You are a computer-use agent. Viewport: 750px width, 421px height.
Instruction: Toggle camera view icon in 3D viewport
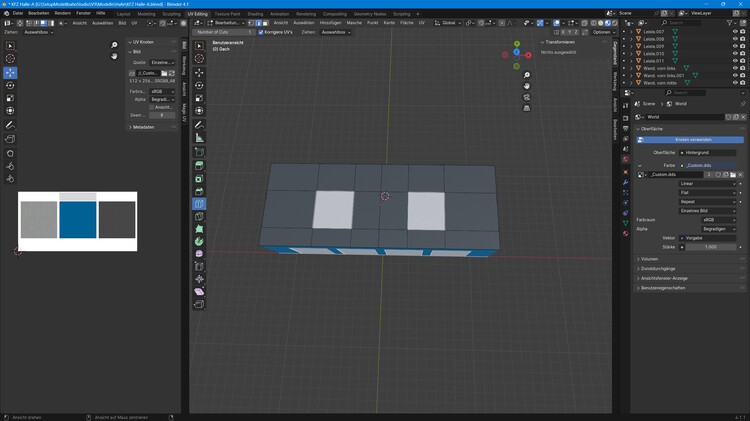[x=527, y=98]
